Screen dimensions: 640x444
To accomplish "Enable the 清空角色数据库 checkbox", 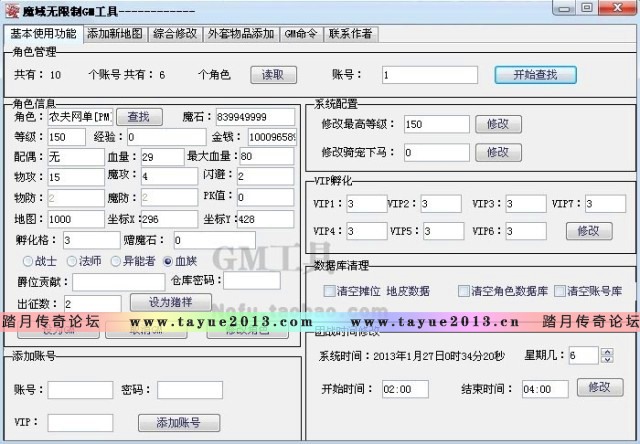I will pyautogui.click(x=464, y=291).
